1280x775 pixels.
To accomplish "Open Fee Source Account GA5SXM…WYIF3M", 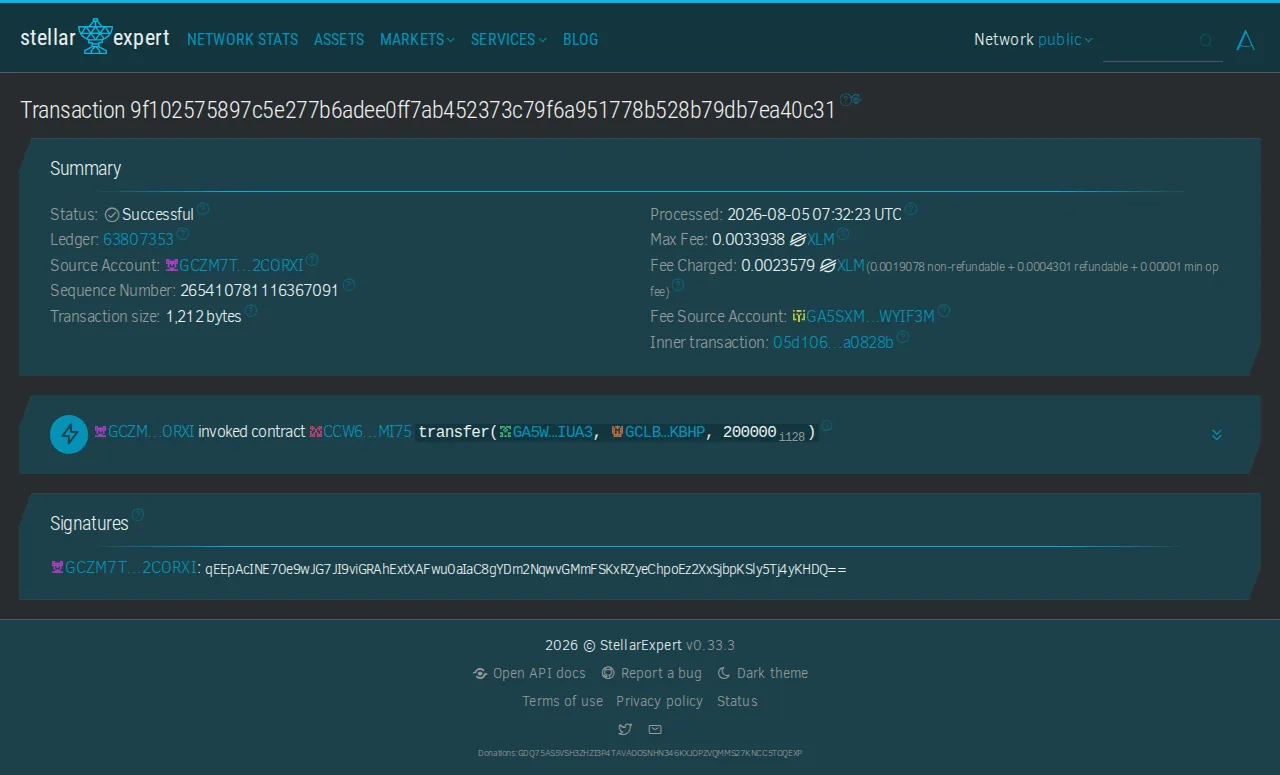I will pos(871,316).
